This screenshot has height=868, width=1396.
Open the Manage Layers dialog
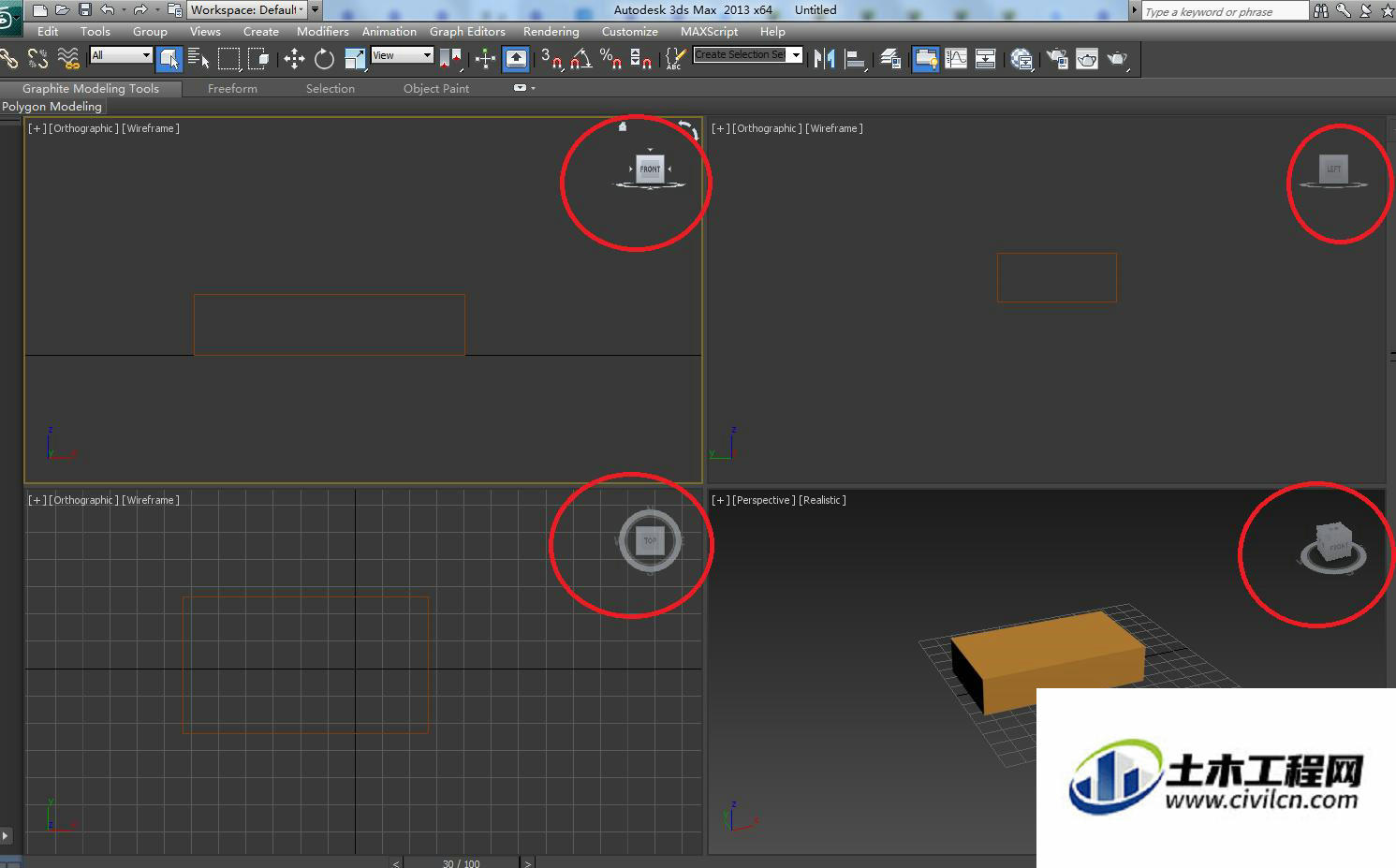[x=890, y=59]
